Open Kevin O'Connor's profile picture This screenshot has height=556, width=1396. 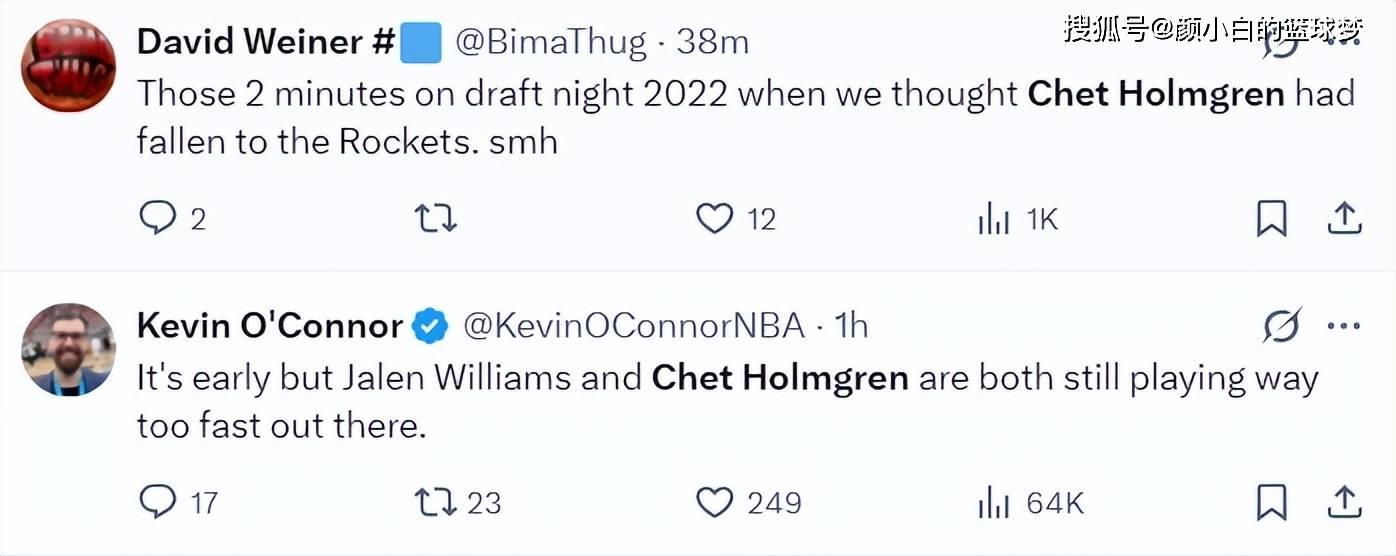point(69,349)
